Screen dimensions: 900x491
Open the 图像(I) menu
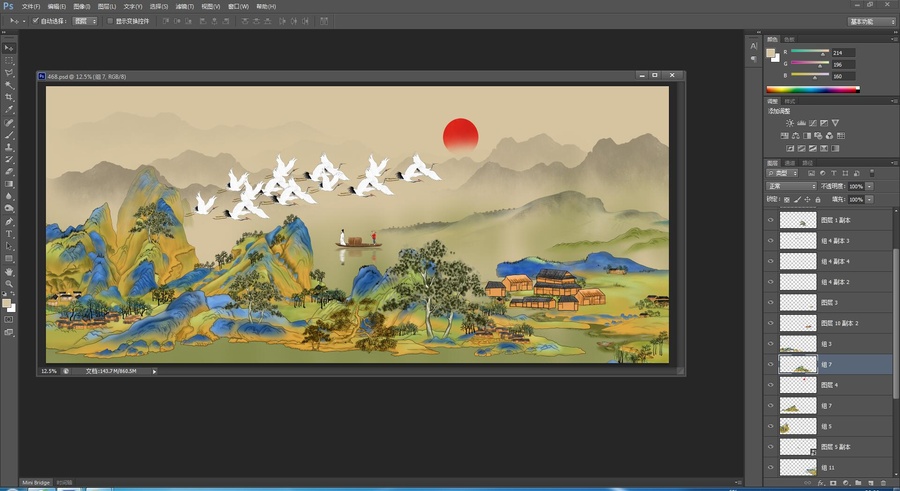82,6
